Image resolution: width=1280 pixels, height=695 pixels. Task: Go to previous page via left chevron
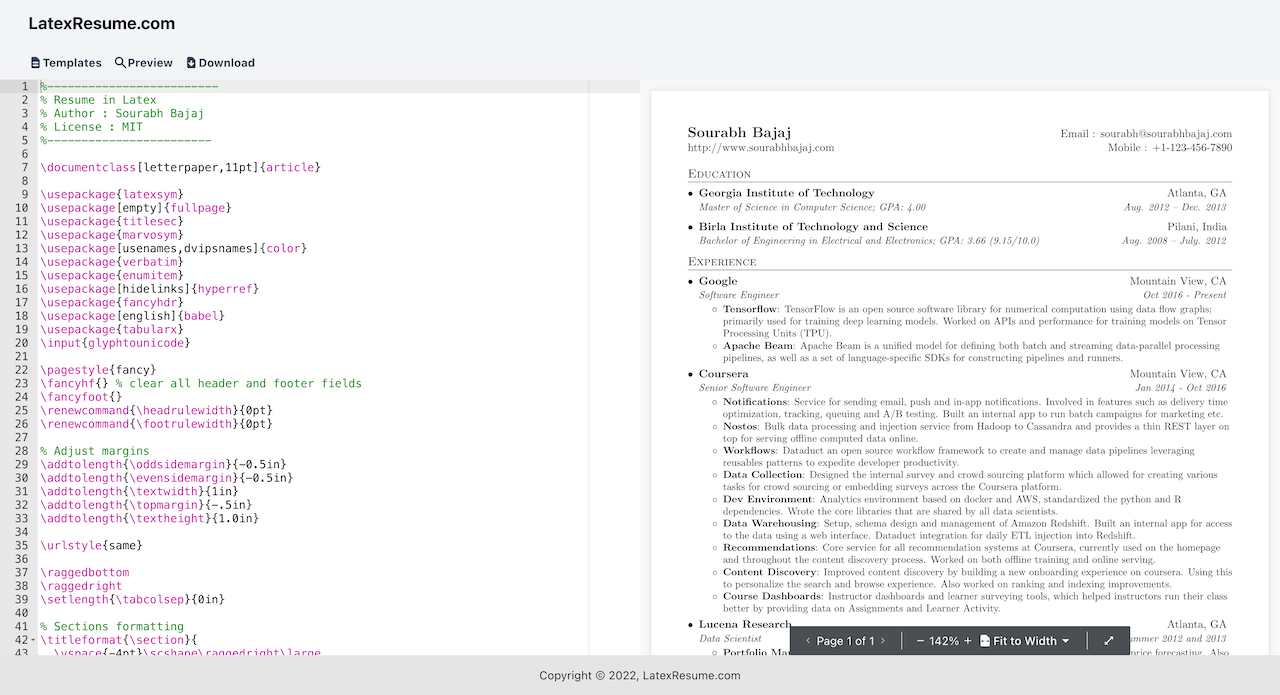coord(808,640)
